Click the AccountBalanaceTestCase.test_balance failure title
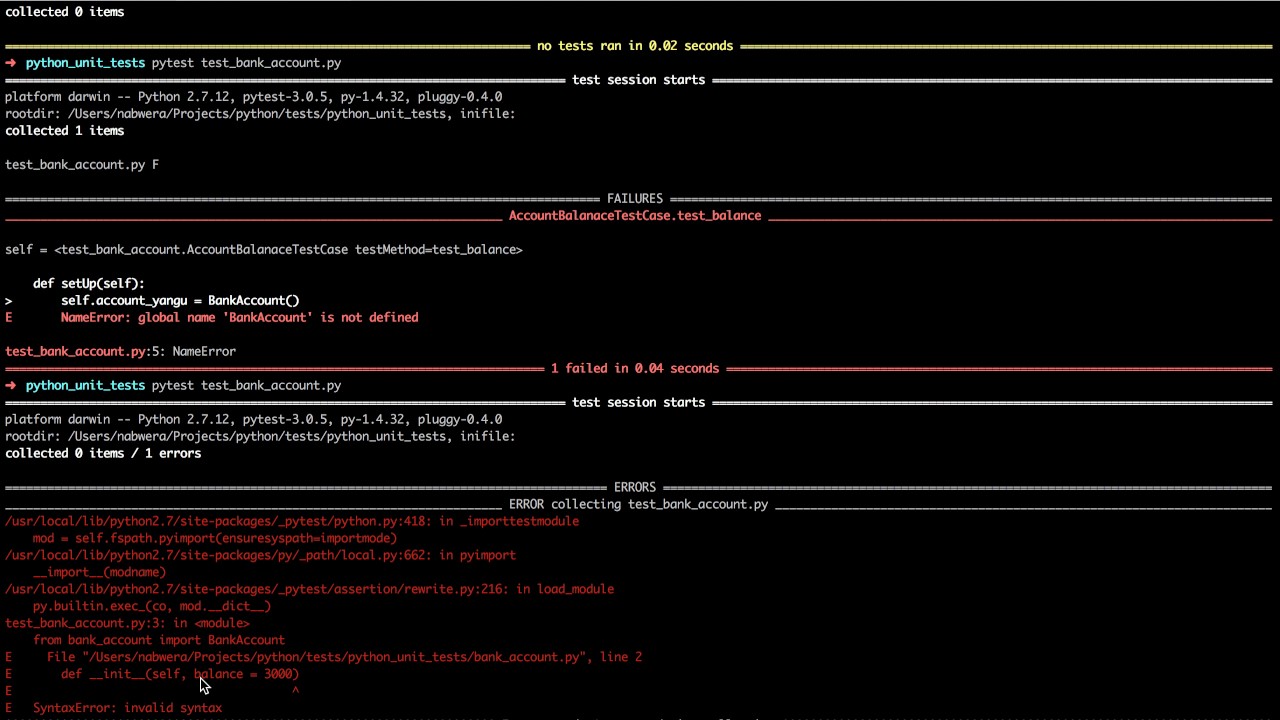 (634, 216)
